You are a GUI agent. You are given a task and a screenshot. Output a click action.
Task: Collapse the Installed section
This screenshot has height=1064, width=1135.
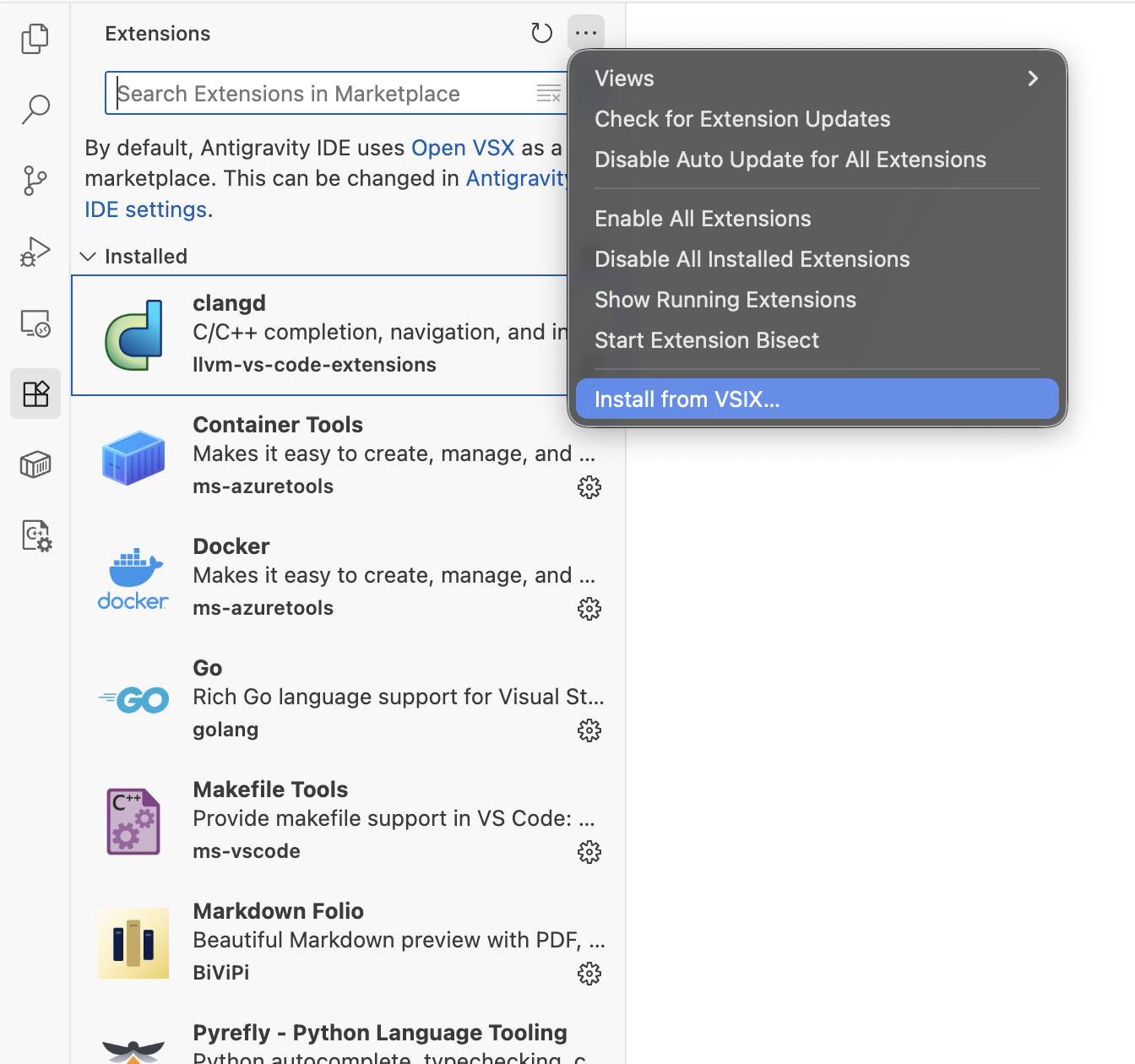coord(88,256)
